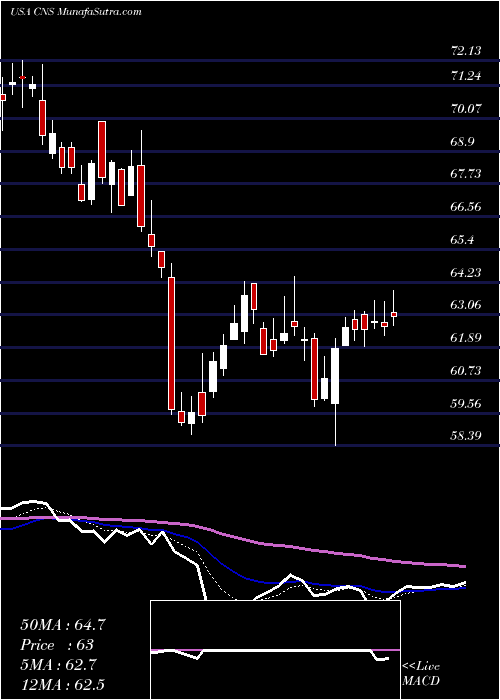The width and height of the screenshot is (500, 700).
Task: Click the 'Price : 63' readout
Action: (57, 645)
